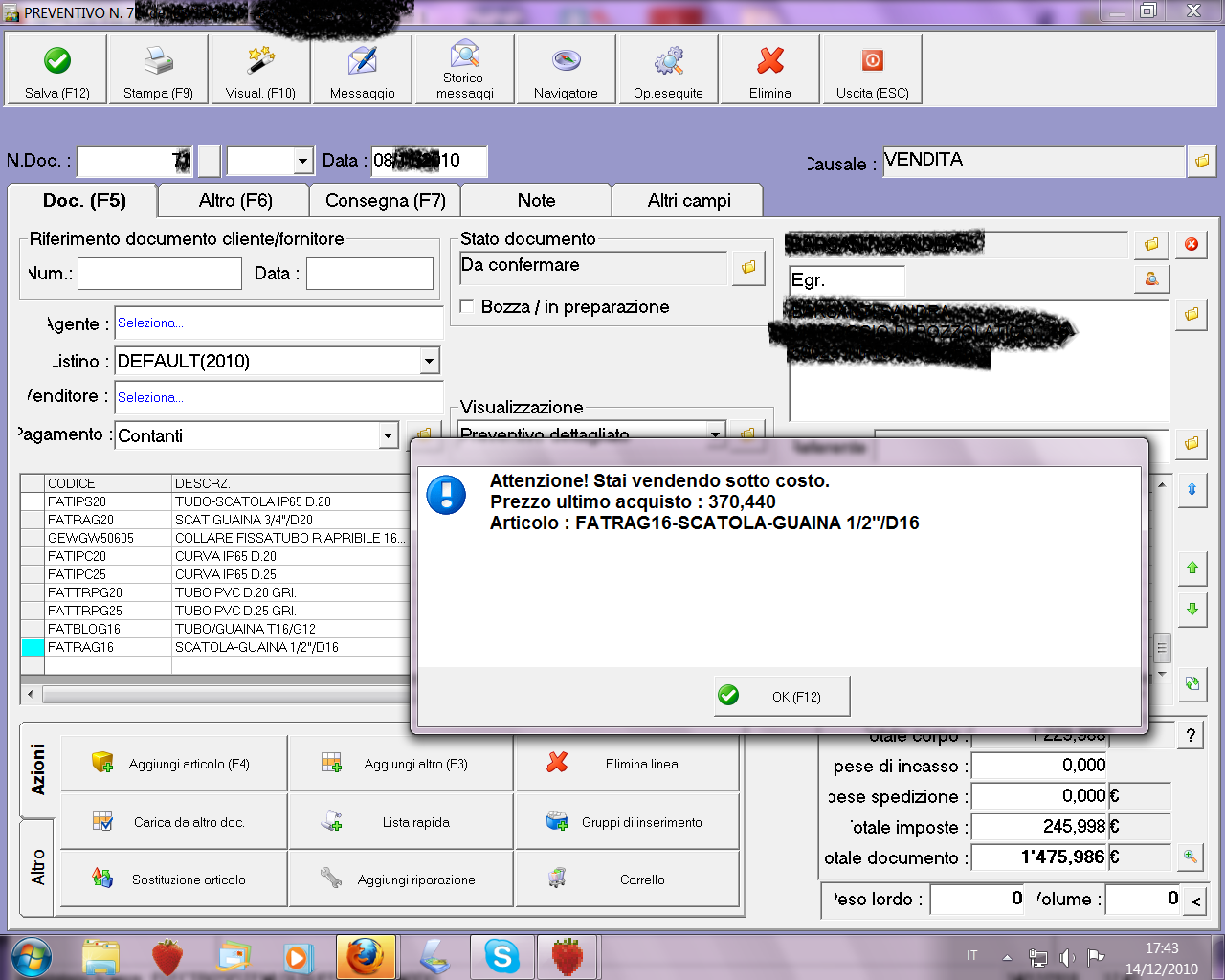Select the FATIPS20 table row
The width and height of the screenshot is (1225, 980).
point(216,501)
